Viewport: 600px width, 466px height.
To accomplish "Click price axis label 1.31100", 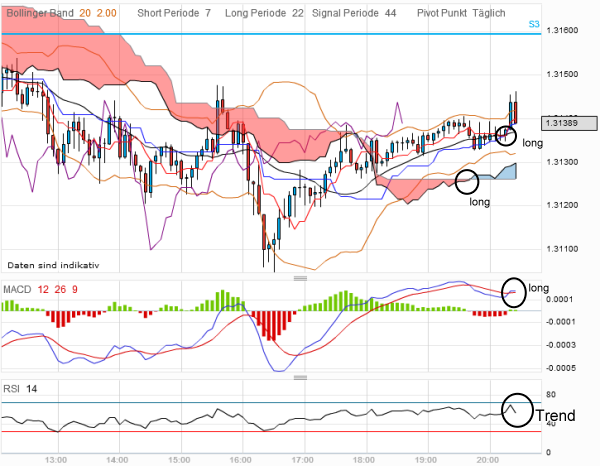I will [x=562, y=249].
